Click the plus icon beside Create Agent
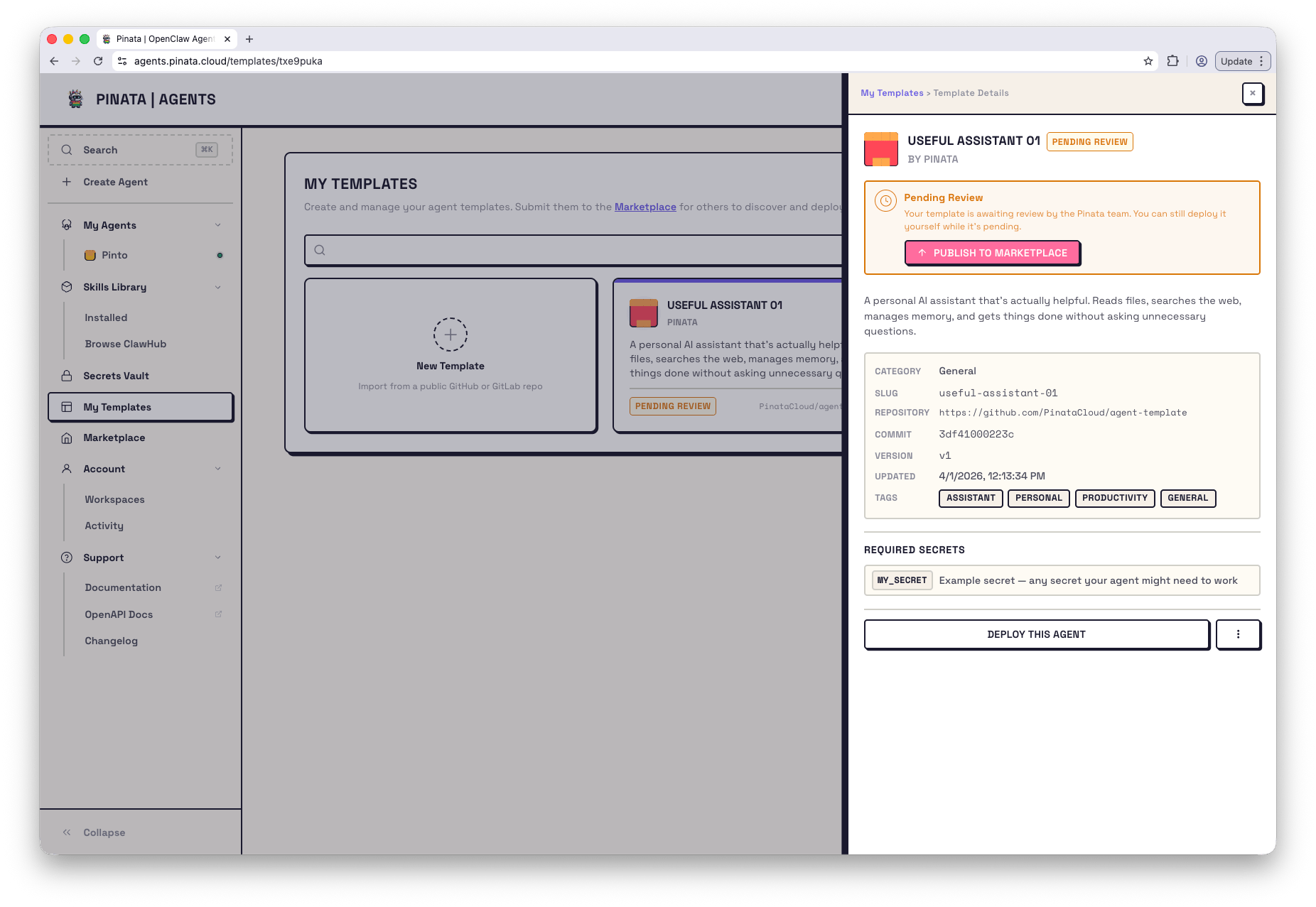Screen dimensions: 1316x907 pos(67,182)
